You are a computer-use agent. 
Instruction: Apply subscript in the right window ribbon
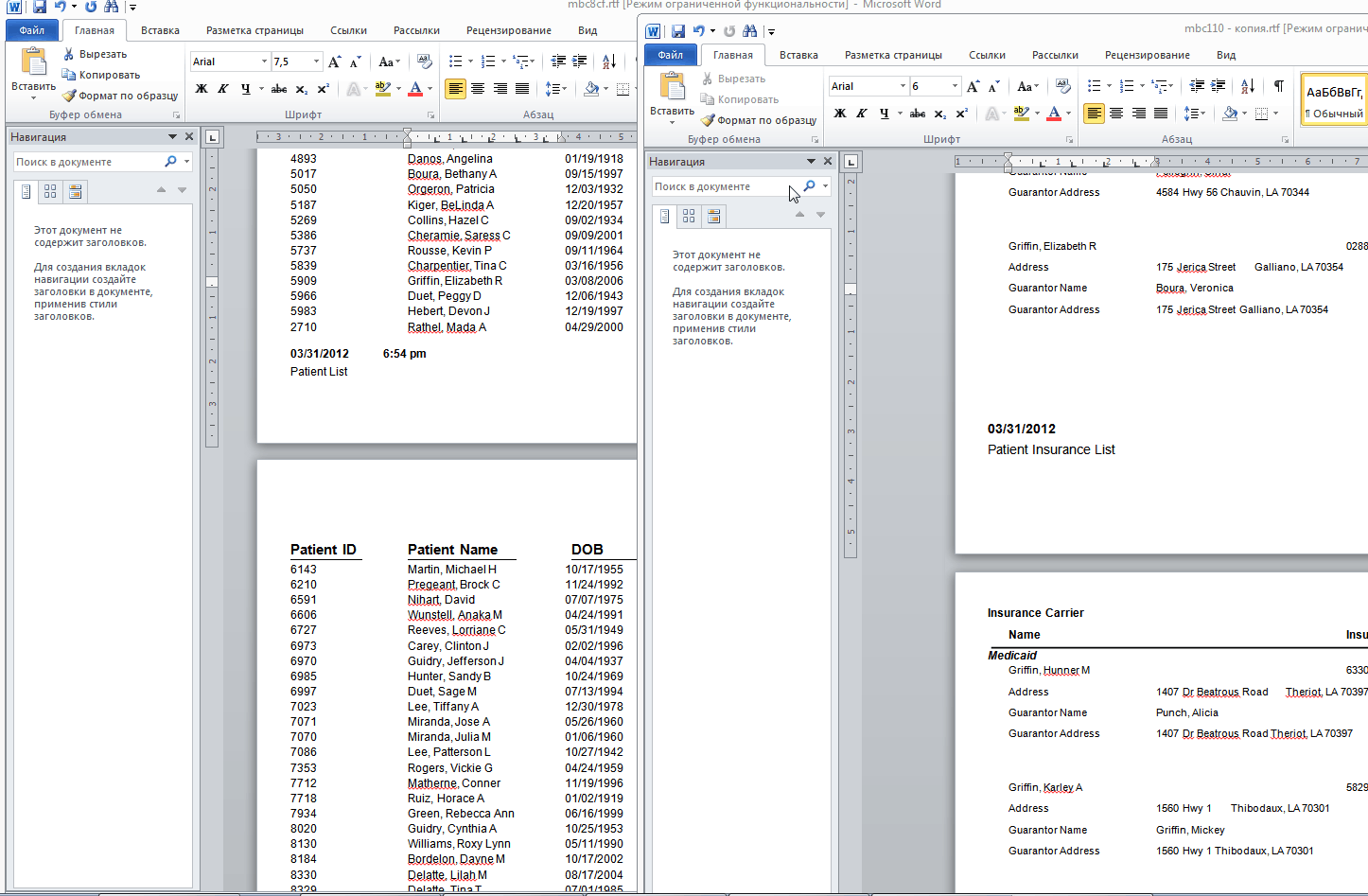click(x=940, y=114)
